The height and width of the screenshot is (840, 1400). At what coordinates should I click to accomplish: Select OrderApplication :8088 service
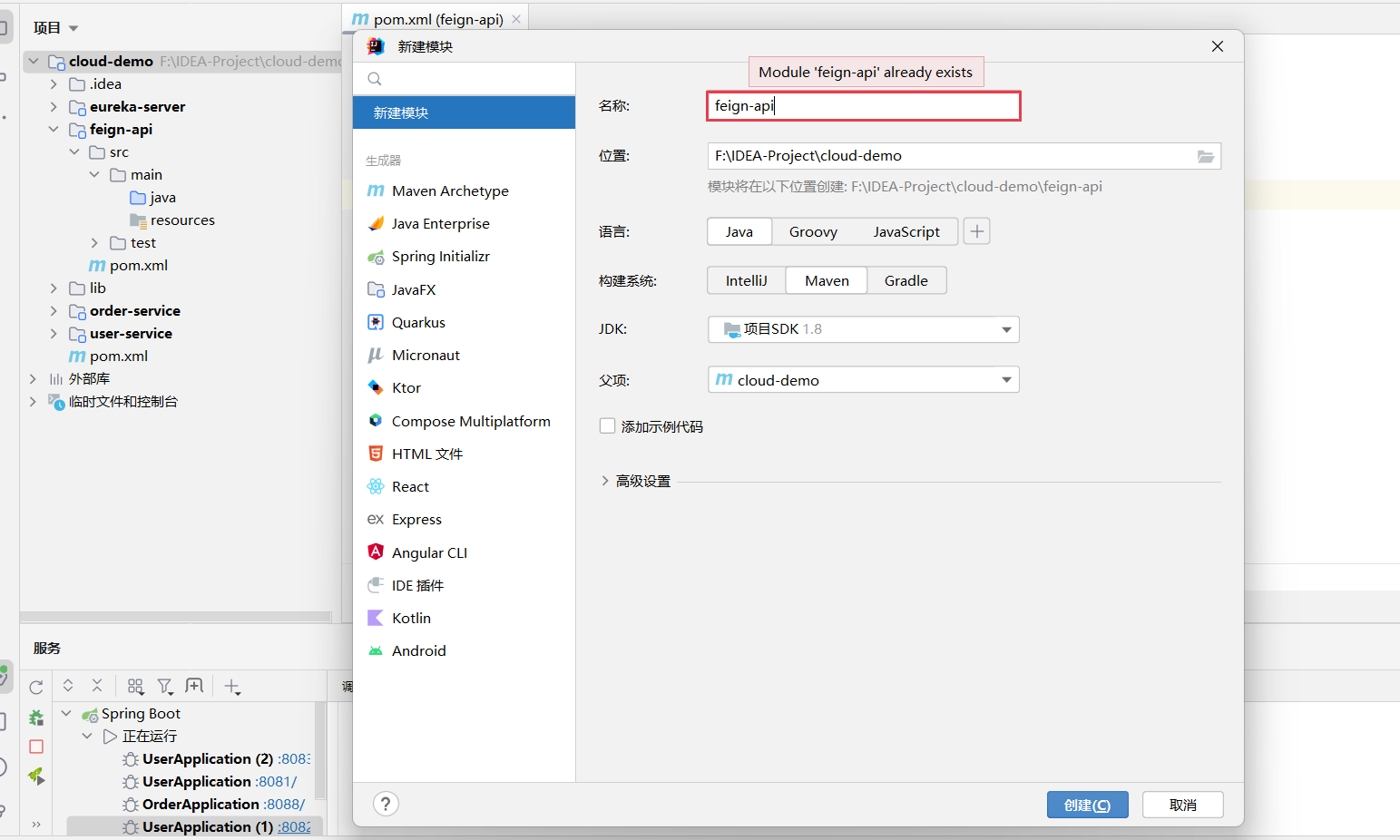tap(213, 804)
